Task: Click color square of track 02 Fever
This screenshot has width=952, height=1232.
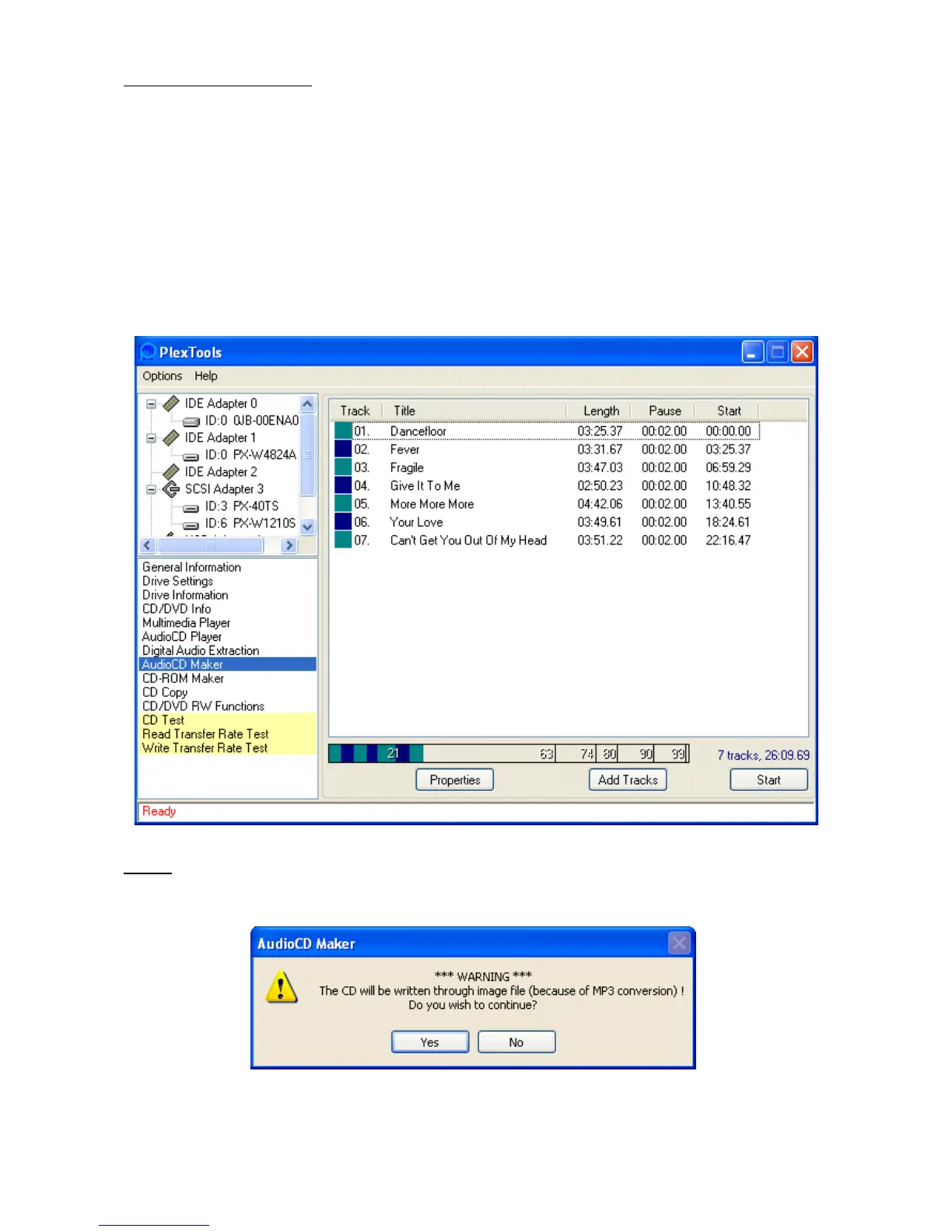Action: [x=343, y=449]
